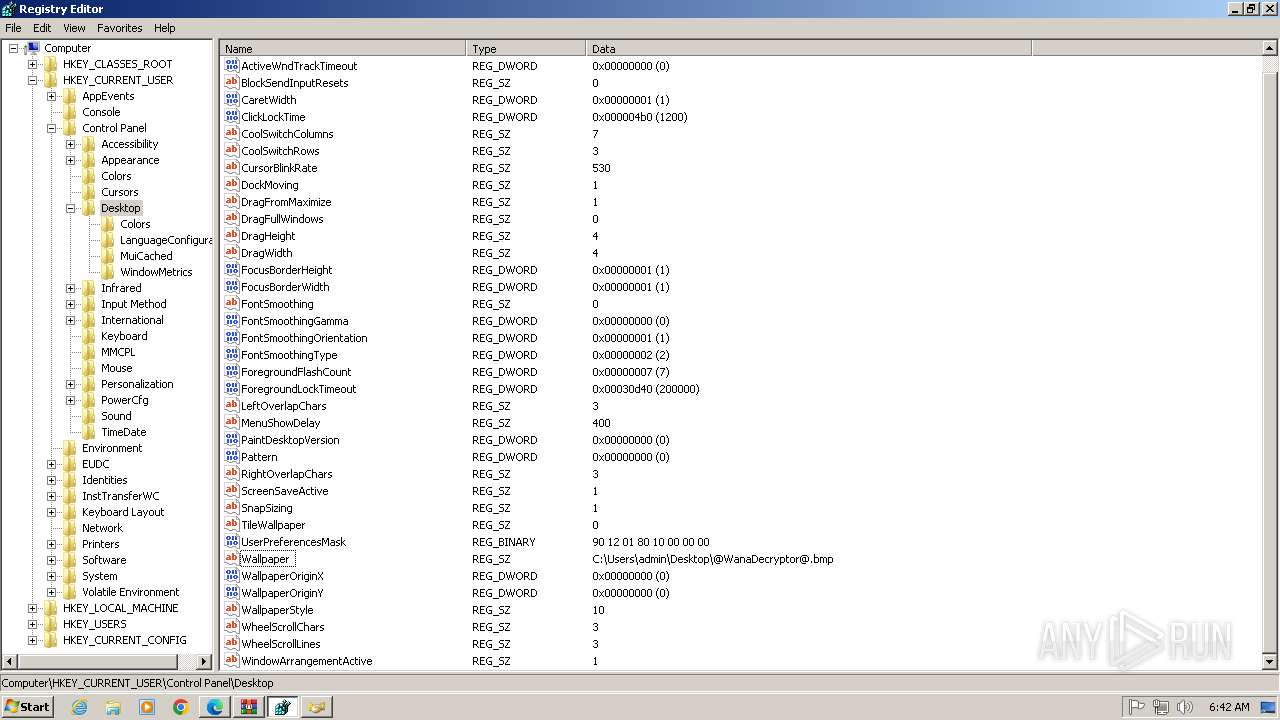The image size is (1280, 720).
Task: Collapse the HKEY_CURRENT_USER key
Action: [32, 80]
